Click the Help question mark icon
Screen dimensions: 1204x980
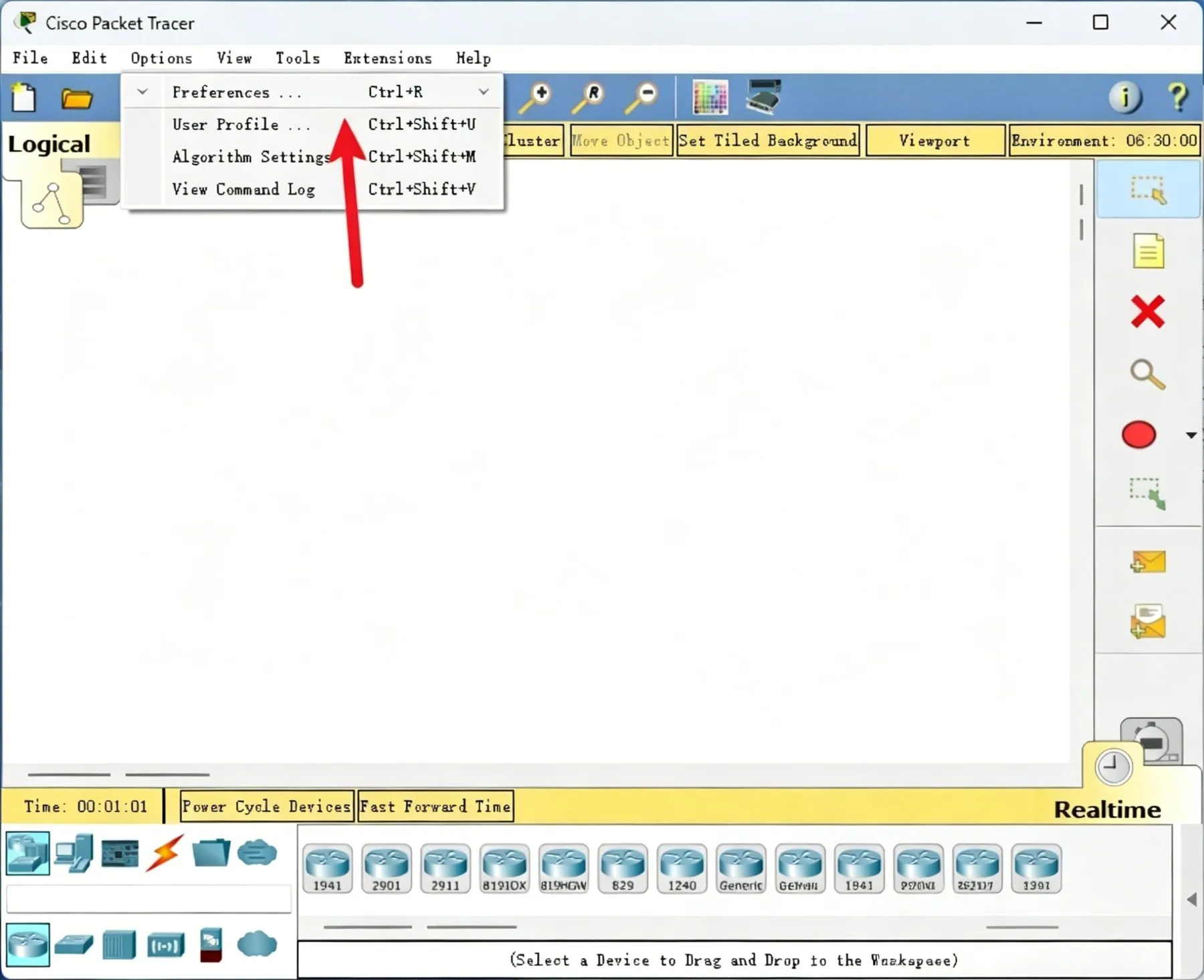pos(1178,98)
